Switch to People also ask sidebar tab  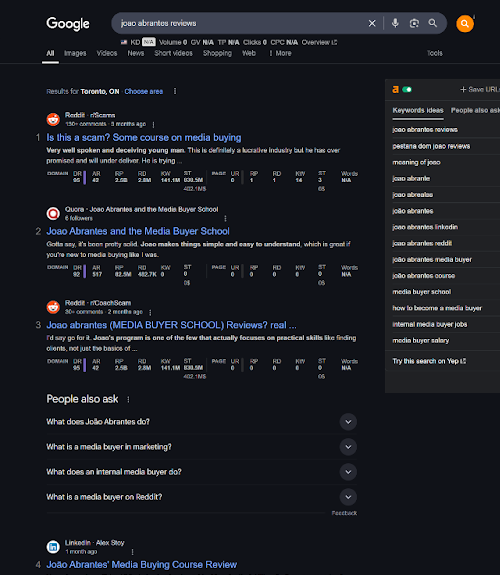[475, 110]
